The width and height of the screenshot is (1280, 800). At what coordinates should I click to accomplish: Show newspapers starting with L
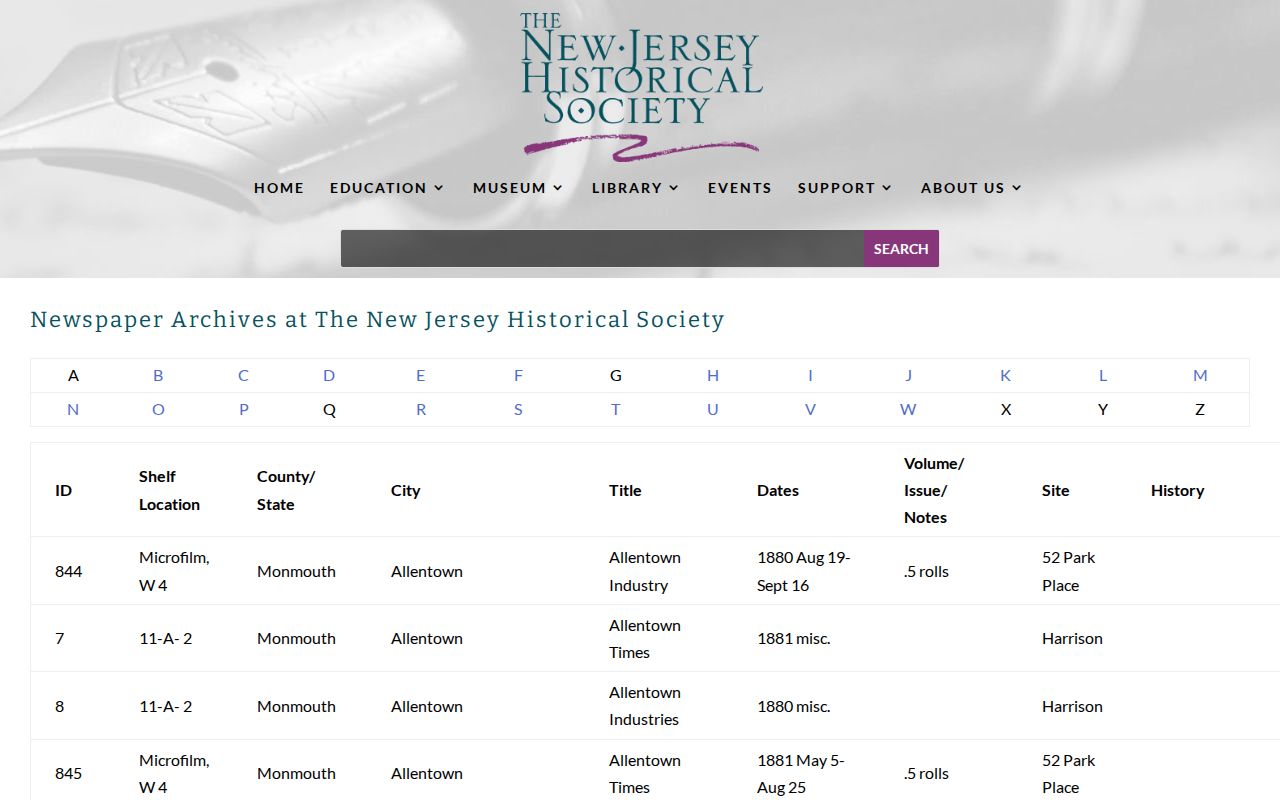point(1103,376)
